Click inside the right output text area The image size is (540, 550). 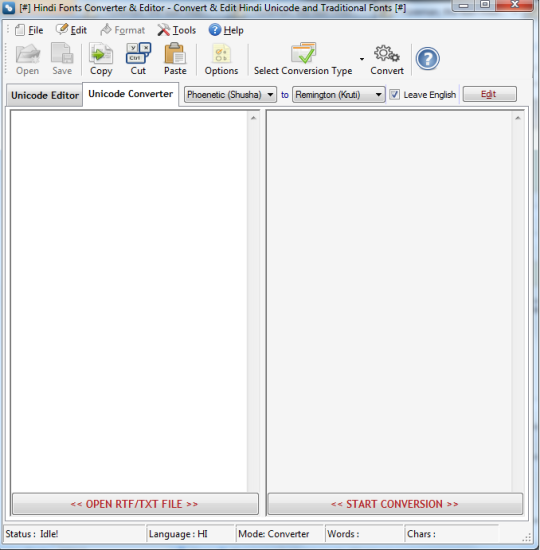click(x=389, y=302)
